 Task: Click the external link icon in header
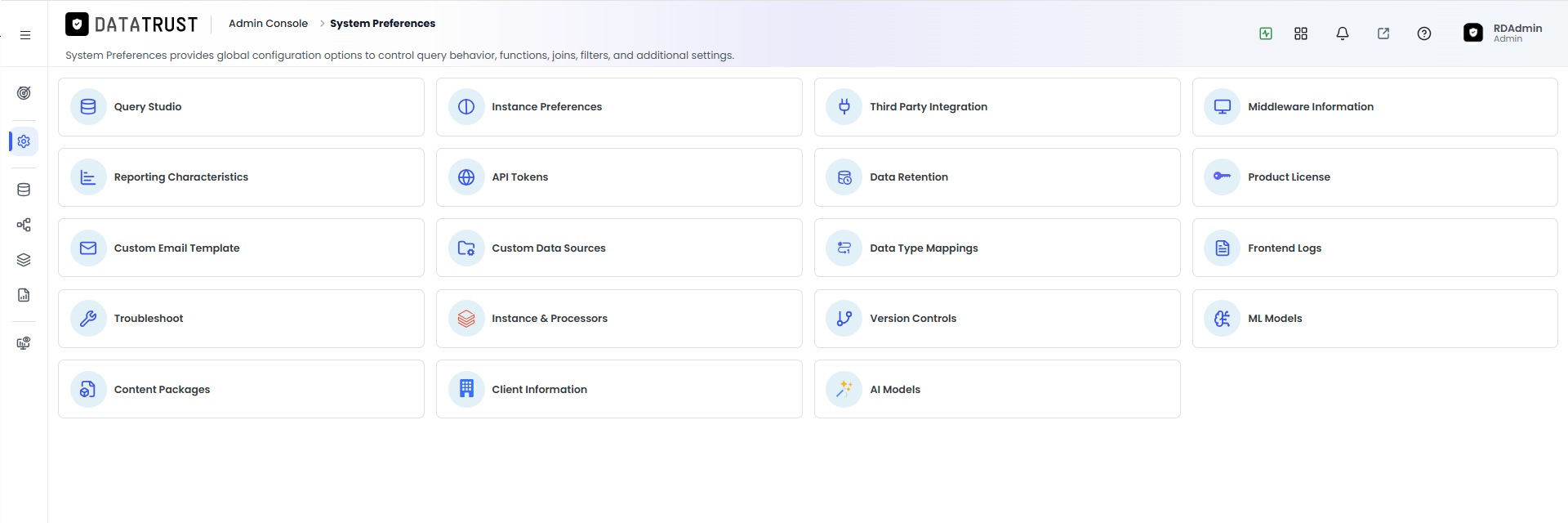click(1383, 34)
